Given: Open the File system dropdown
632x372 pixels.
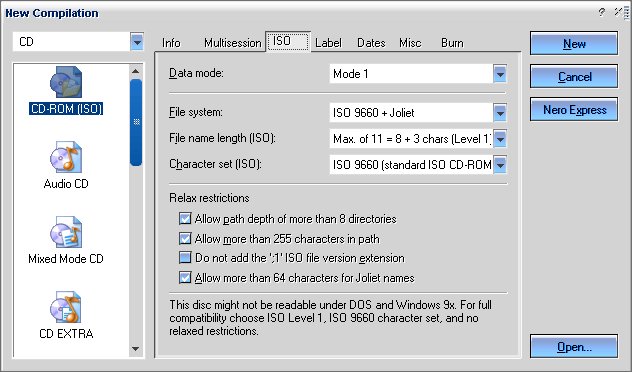Looking at the screenshot, I should click(500, 113).
